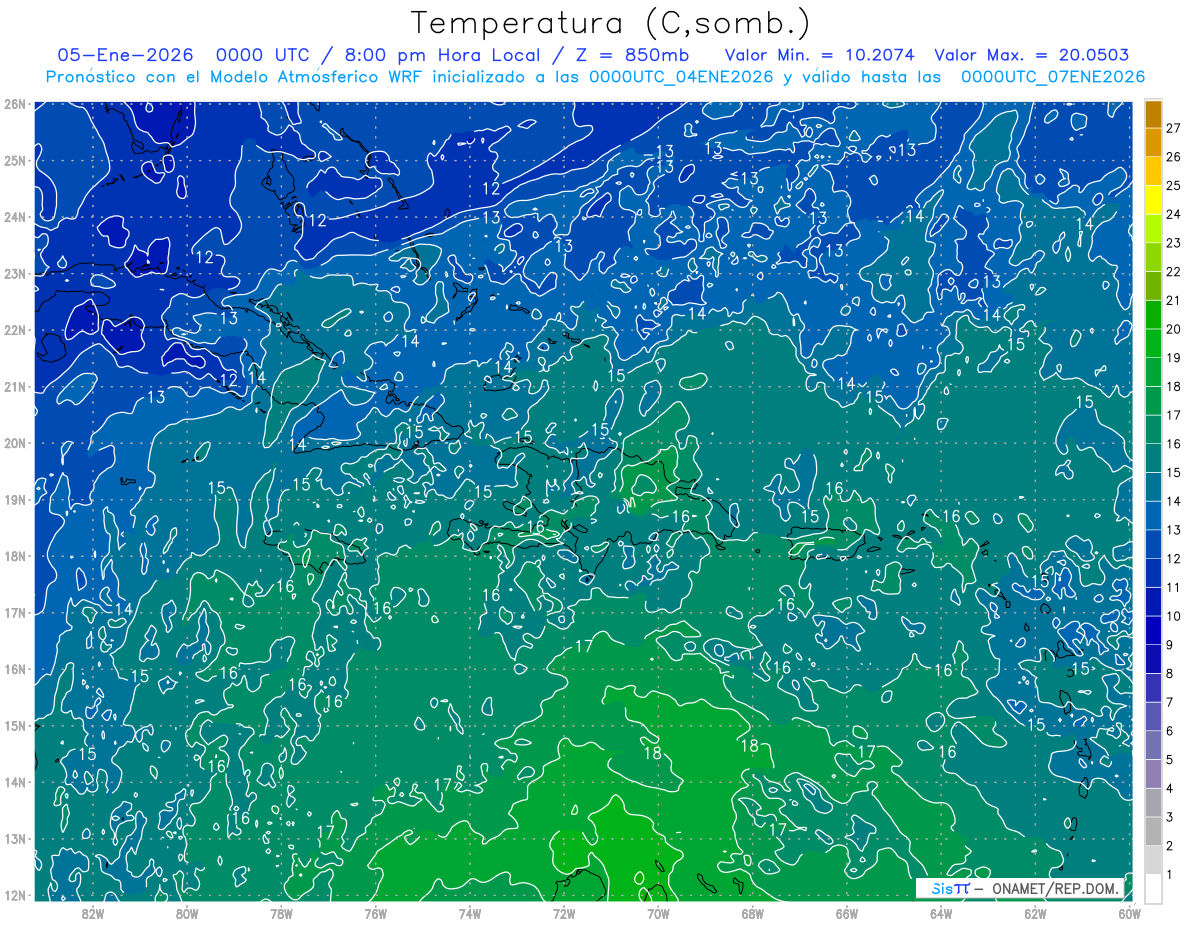Viewport: 1200px width, 927px height.
Task: Click the '60W' longitude axis label
Action: 1129,913
